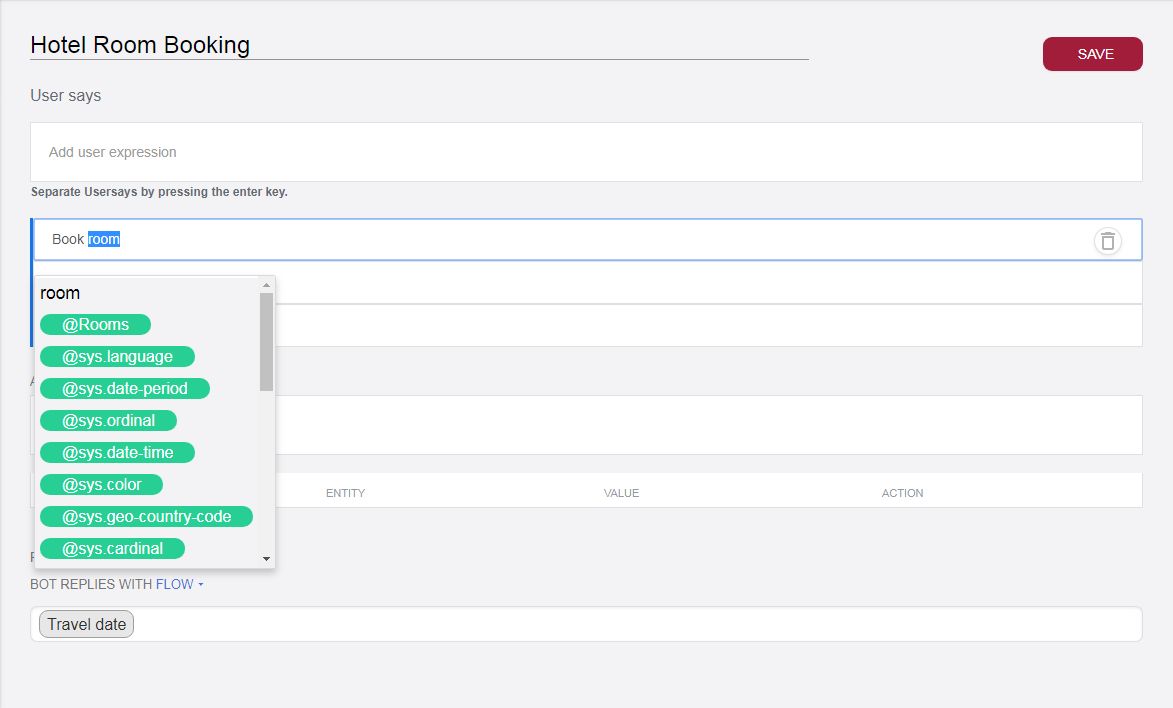This screenshot has width=1173, height=708.
Task: Pick @sys.geo-country-code entity
Action: pyautogui.click(x=146, y=516)
